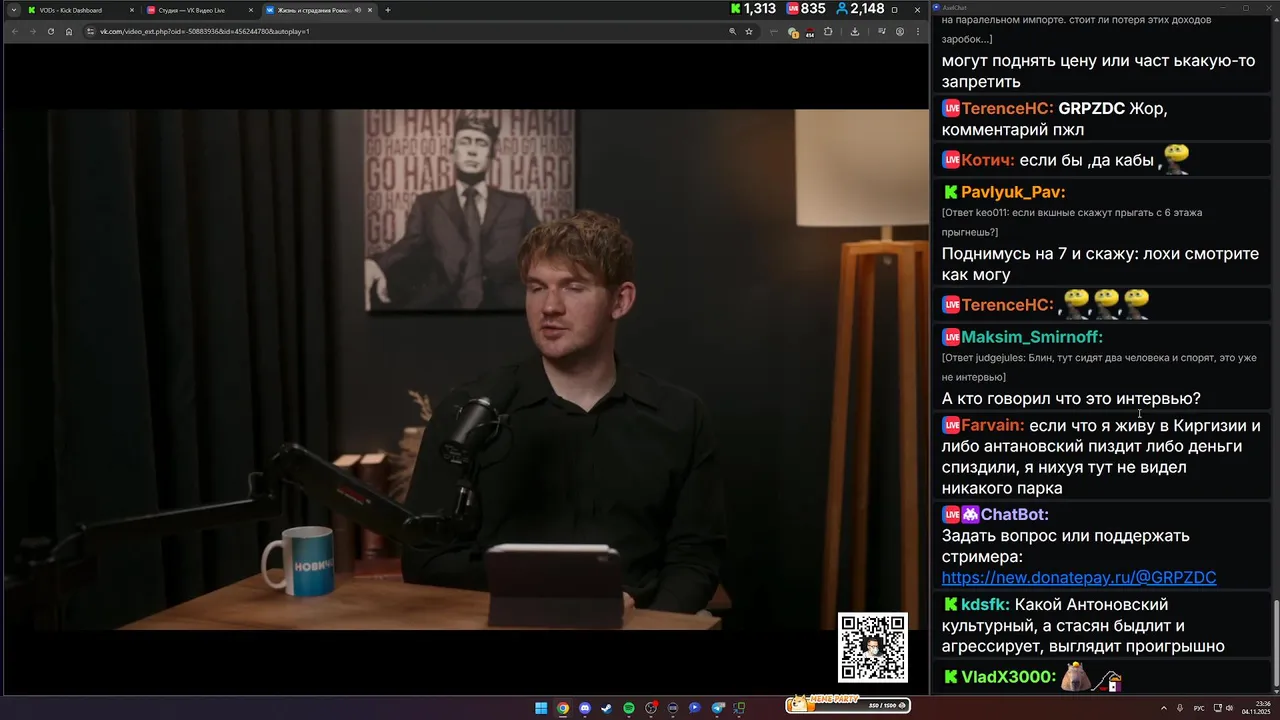Mute the tab with audio indicator

pos(358,10)
